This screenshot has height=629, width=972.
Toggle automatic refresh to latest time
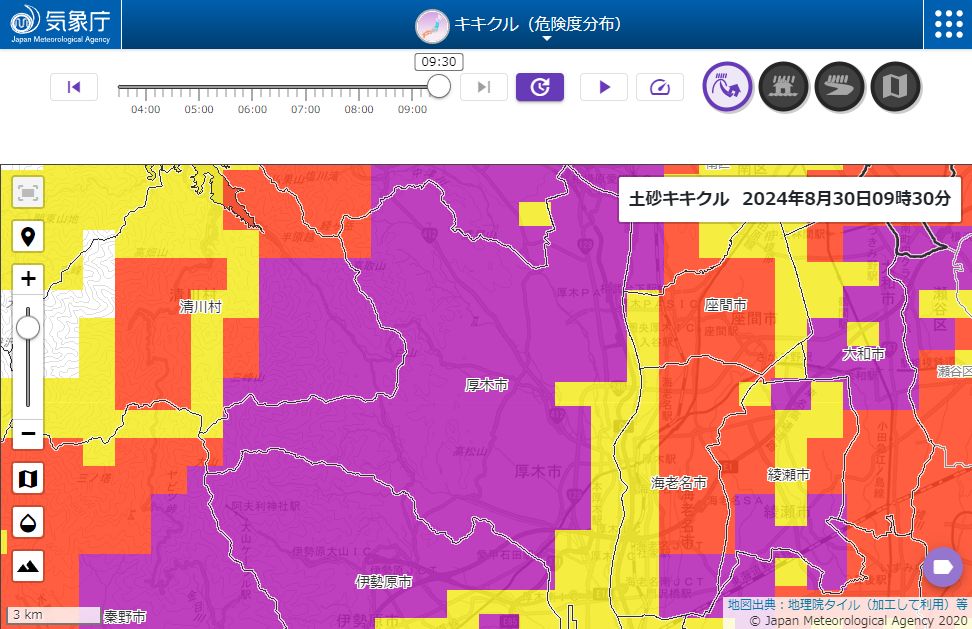point(540,87)
